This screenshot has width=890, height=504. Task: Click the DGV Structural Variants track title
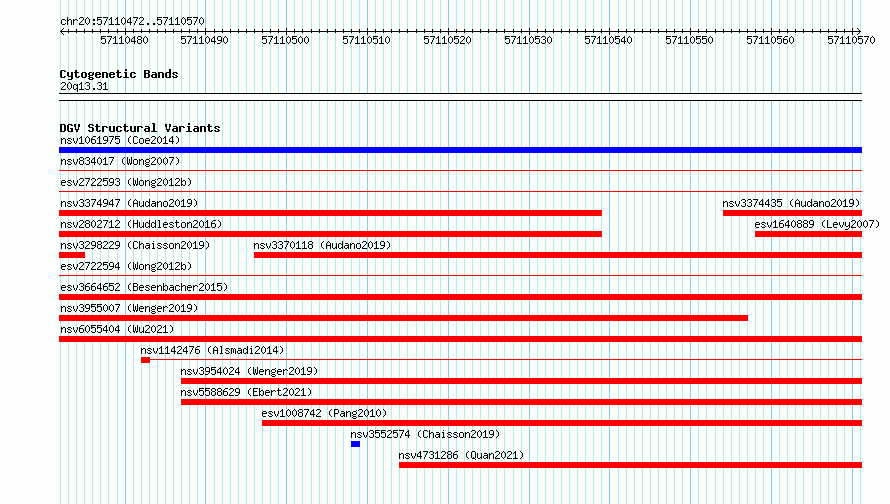(x=140, y=128)
